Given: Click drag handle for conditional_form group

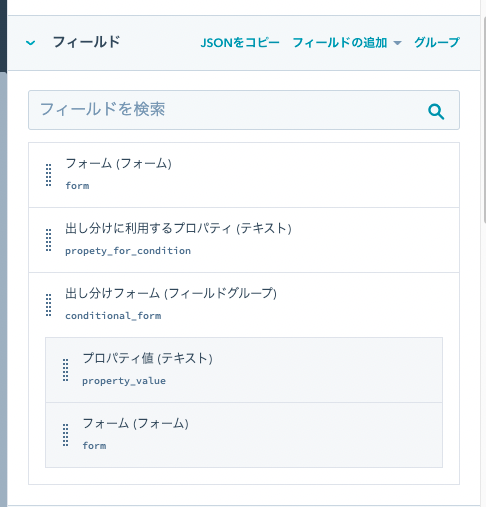Looking at the screenshot, I should click(48, 305).
